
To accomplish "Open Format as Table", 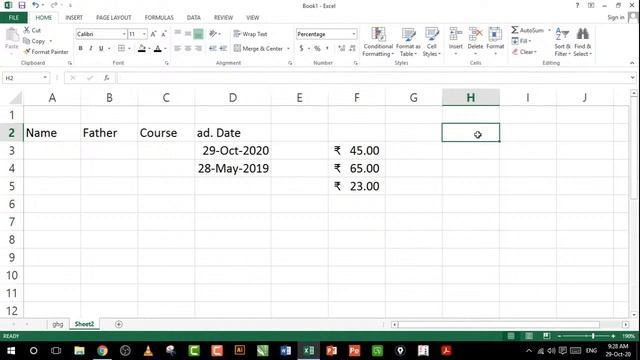I will point(408,42).
